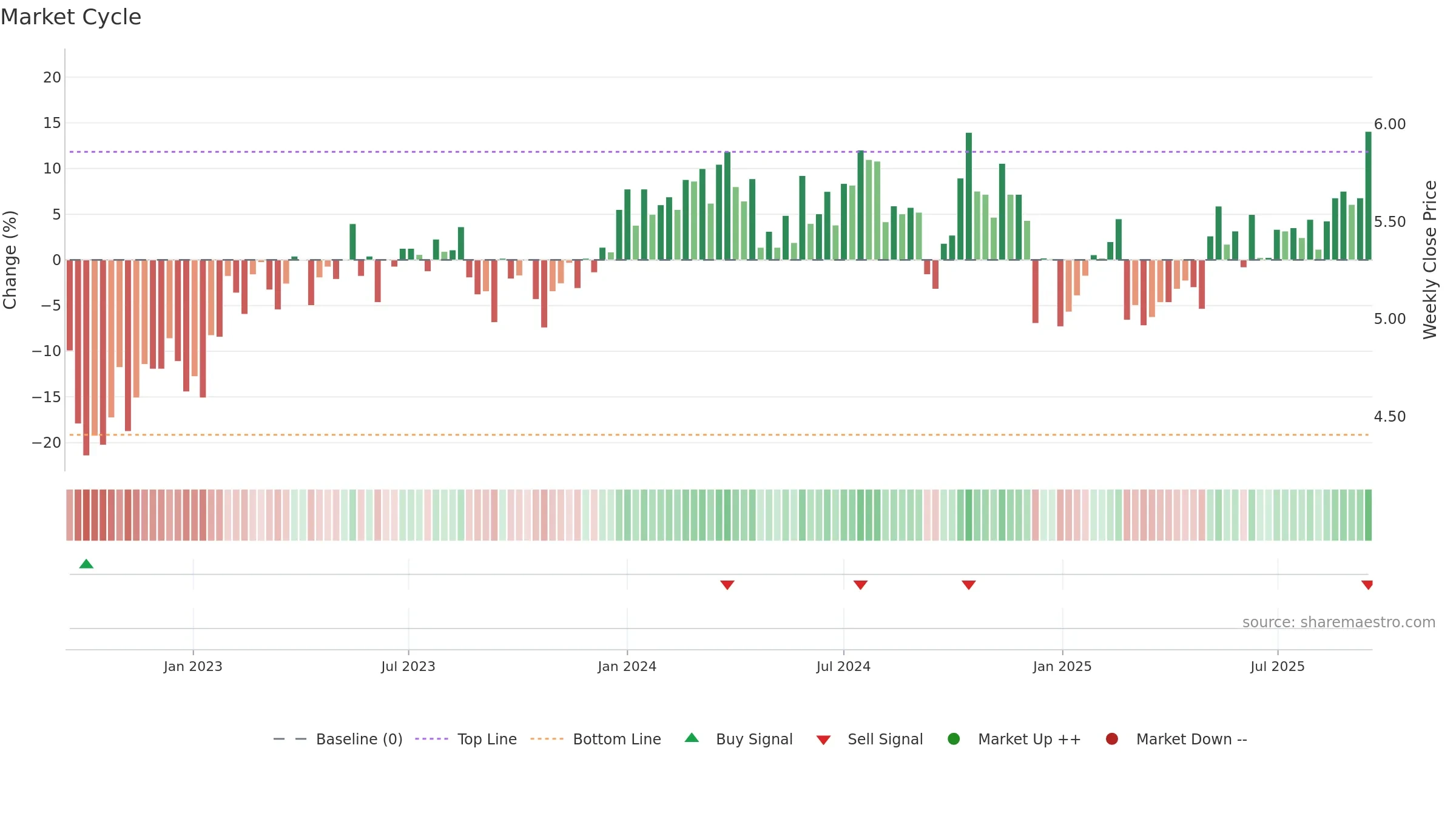Toggle the Market Up ++ legend label
Screen dimensions: 1456x819
coord(1030,739)
